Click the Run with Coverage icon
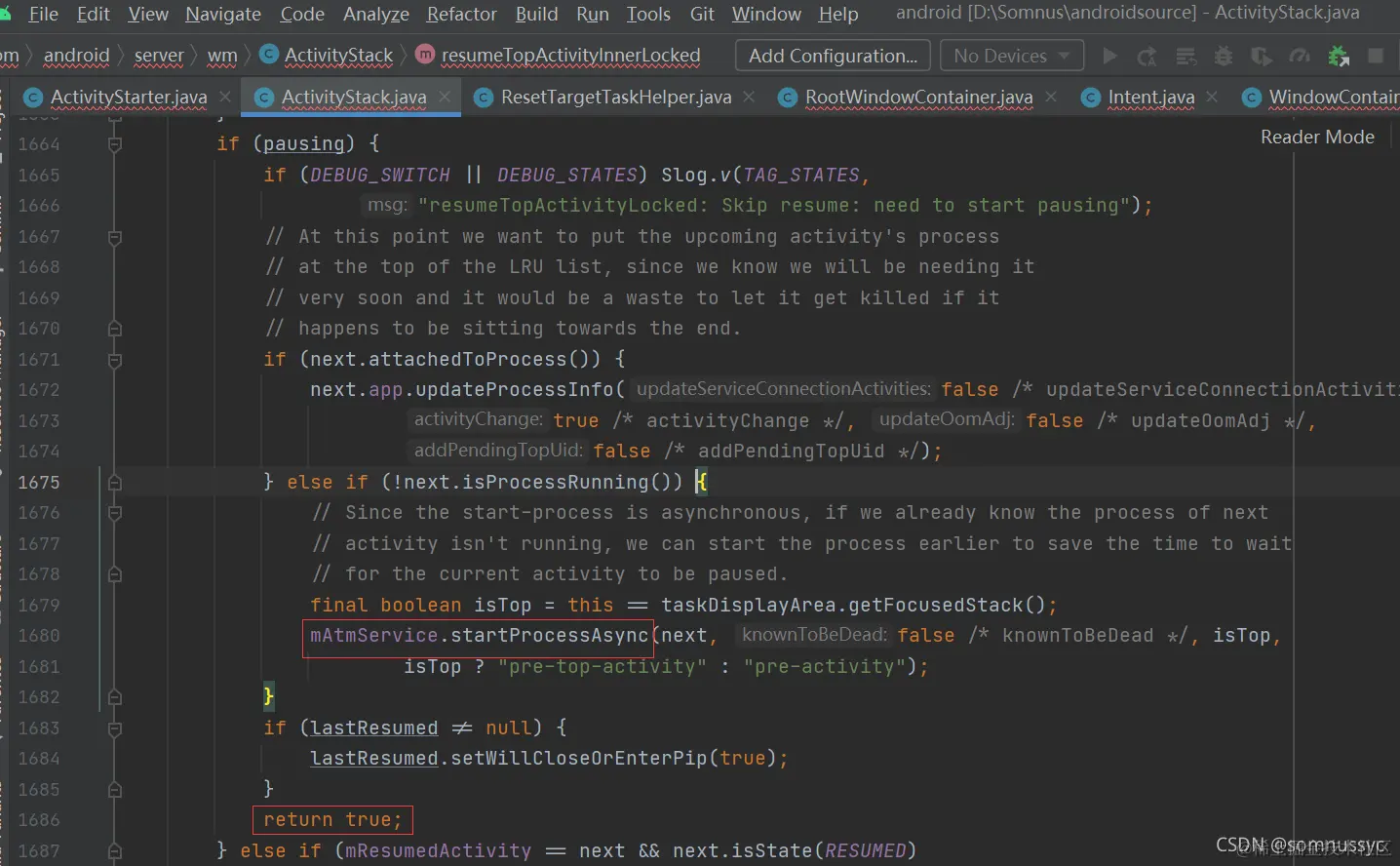Image resolution: width=1400 pixels, height=866 pixels. pos(1262,56)
